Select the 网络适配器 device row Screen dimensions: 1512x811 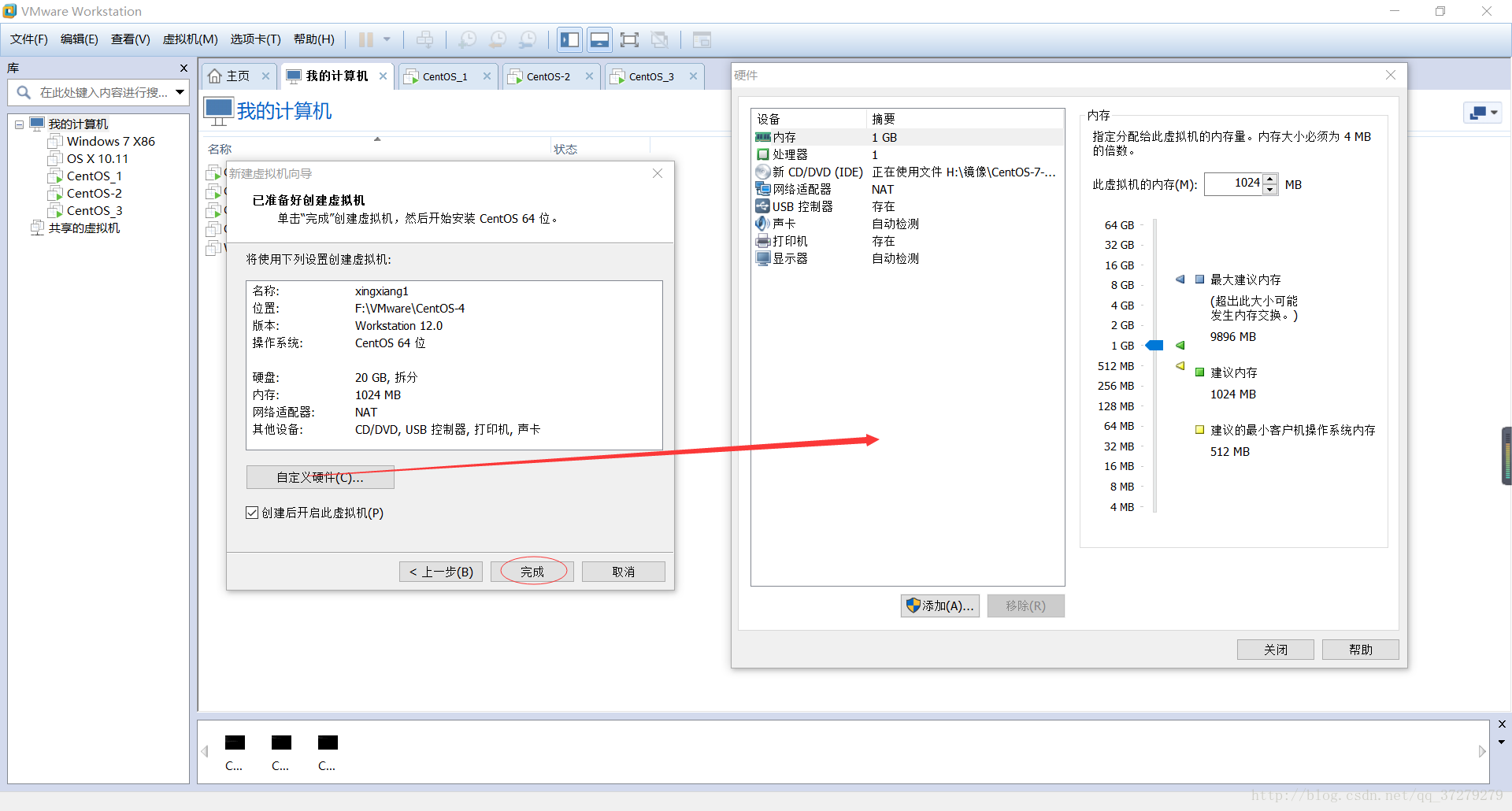907,189
